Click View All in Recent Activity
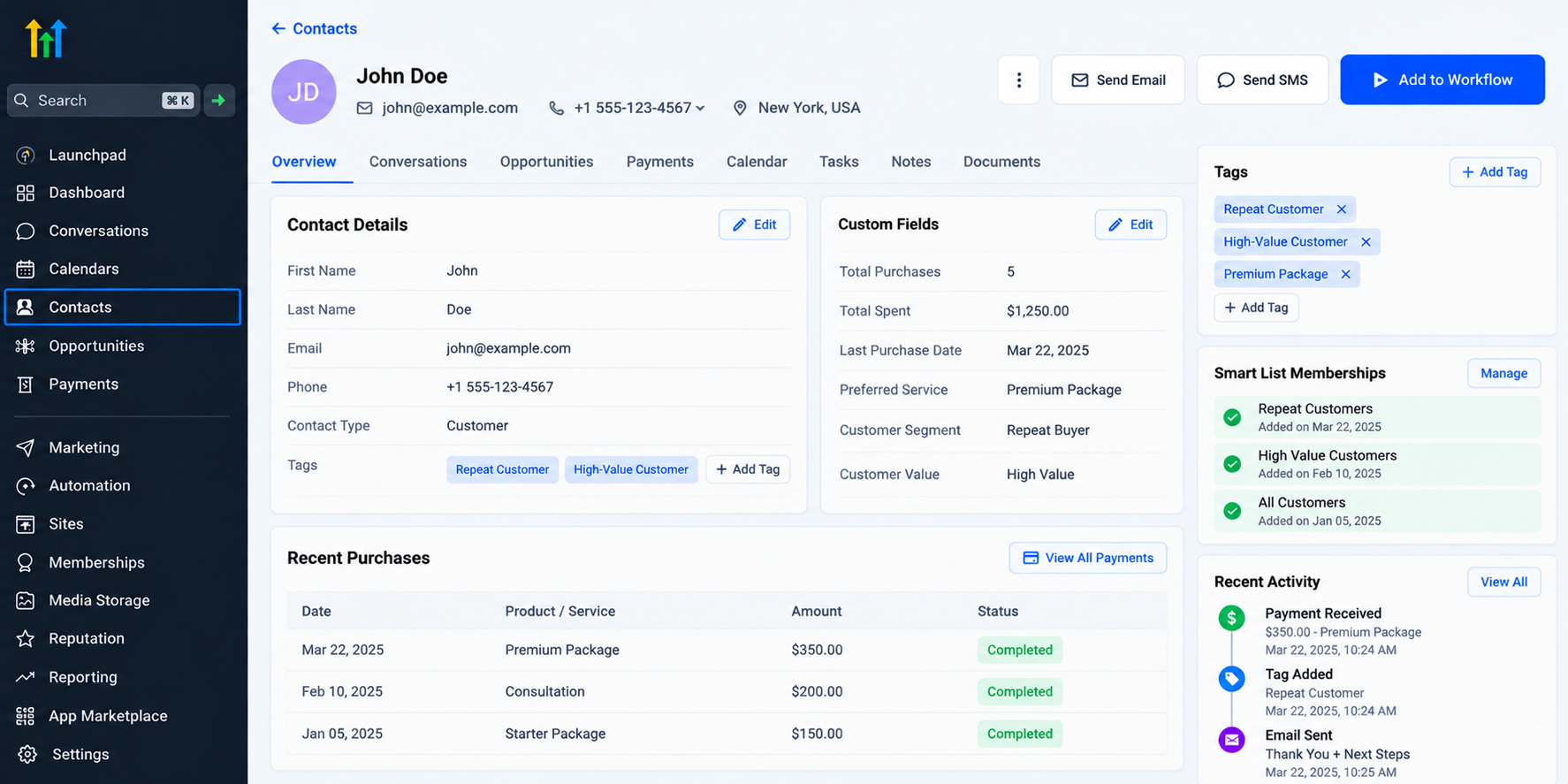The height and width of the screenshot is (784, 1568). (x=1503, y=582)
